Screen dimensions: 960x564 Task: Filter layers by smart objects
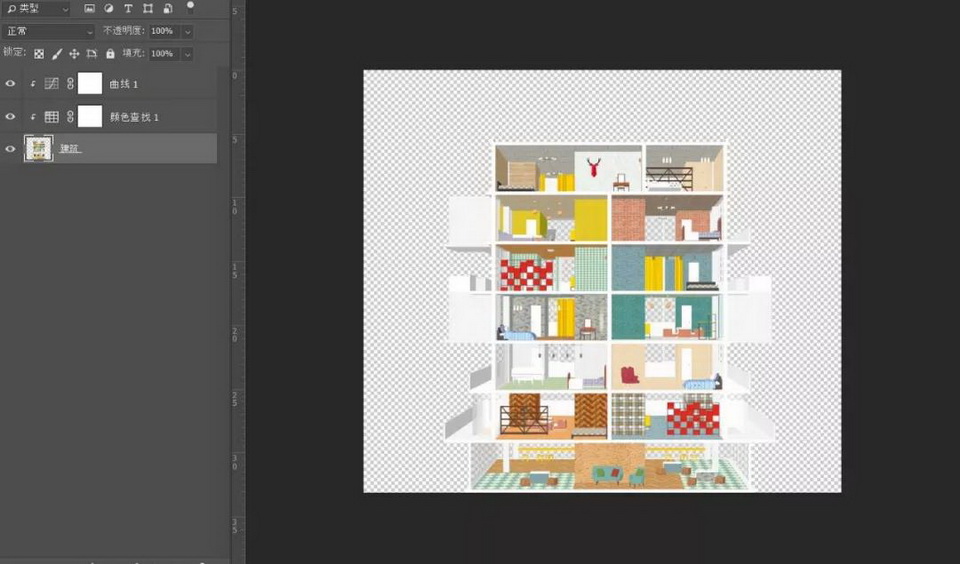(167, 9)
